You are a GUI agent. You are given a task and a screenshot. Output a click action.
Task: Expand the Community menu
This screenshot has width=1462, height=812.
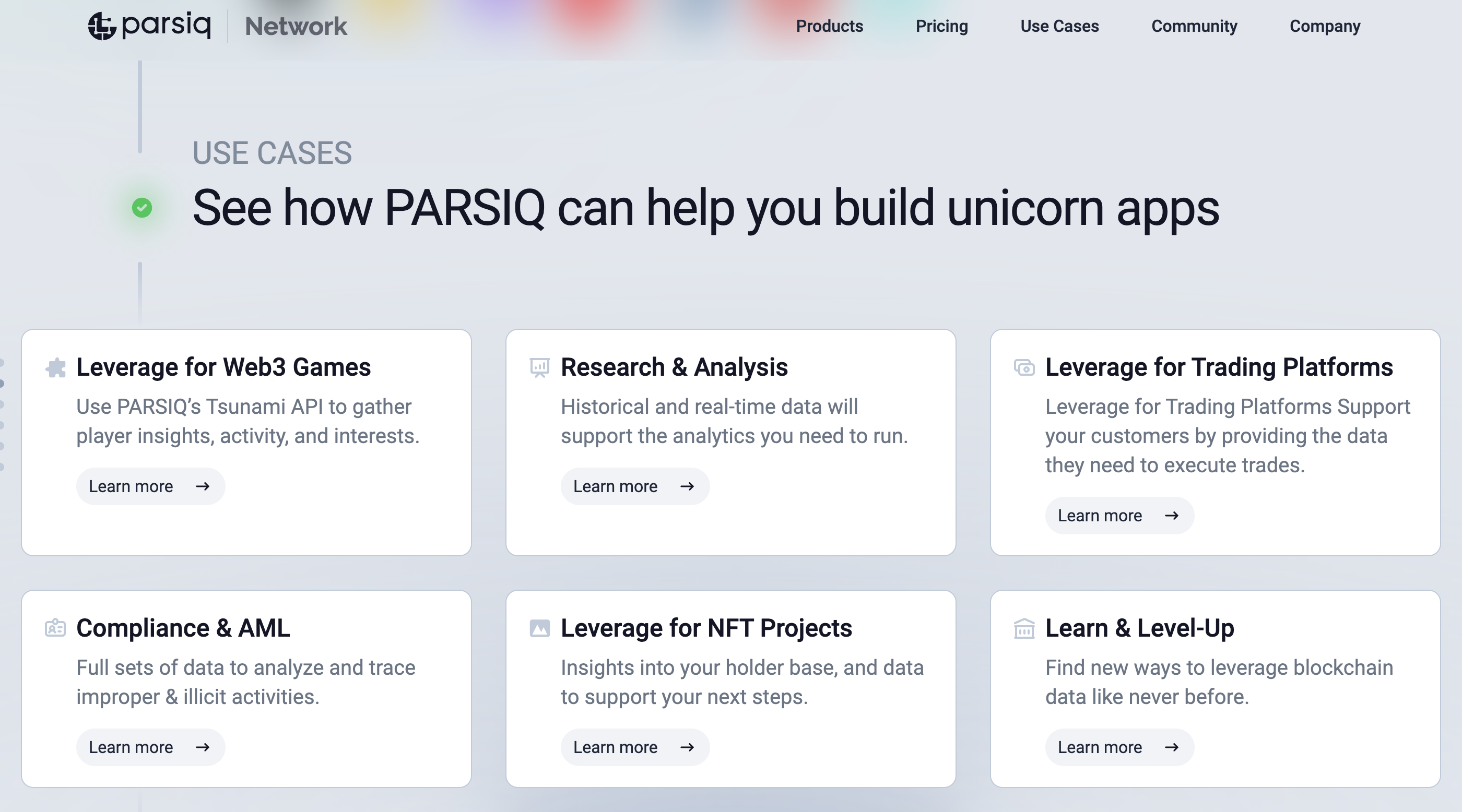(x=1194, y=26)
